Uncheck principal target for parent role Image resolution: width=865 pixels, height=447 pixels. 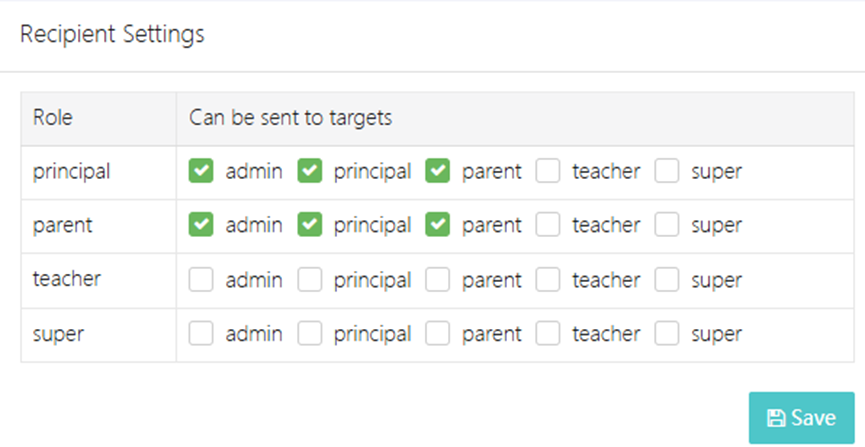click(310, 225)
